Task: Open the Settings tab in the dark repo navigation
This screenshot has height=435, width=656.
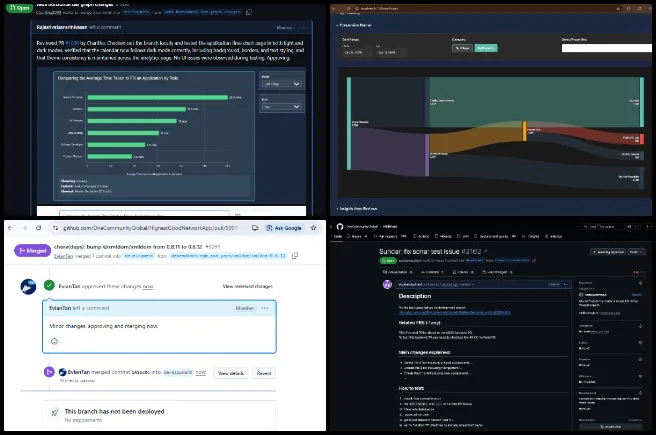Action: 554,236
